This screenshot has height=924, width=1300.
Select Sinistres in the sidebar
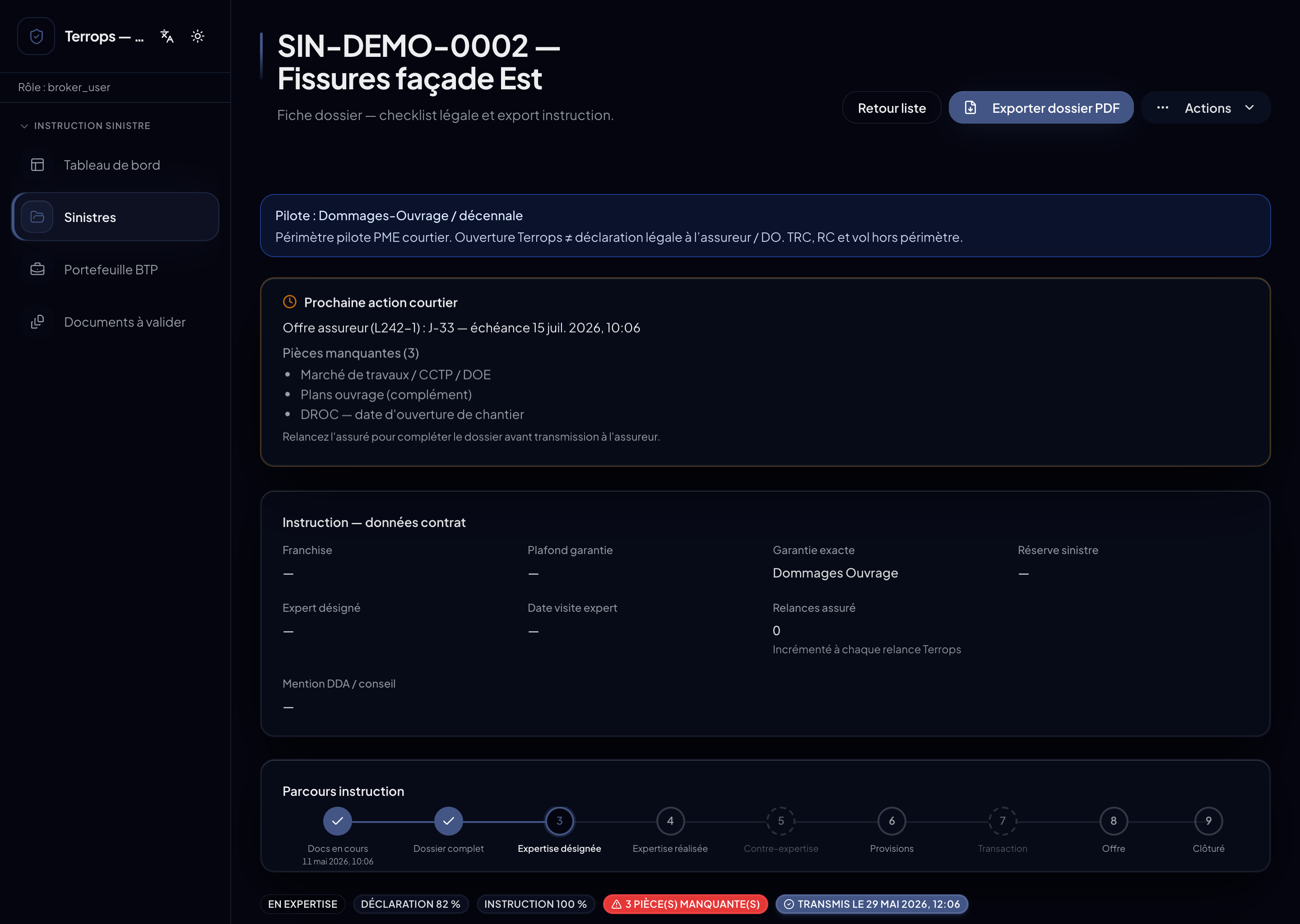pos(116,217)
